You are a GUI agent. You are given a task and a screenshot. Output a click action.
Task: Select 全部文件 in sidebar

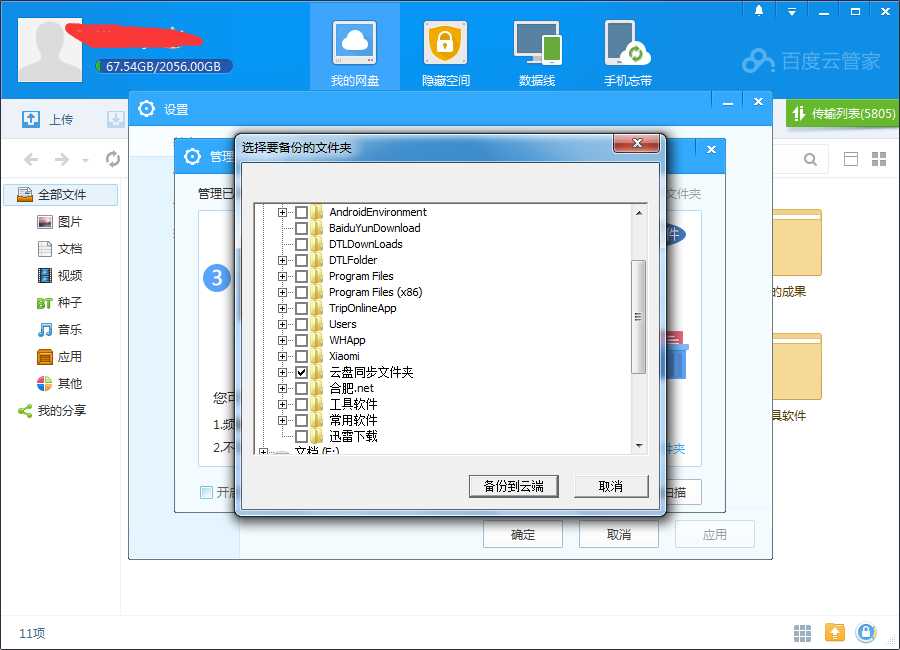coord(61,195)
